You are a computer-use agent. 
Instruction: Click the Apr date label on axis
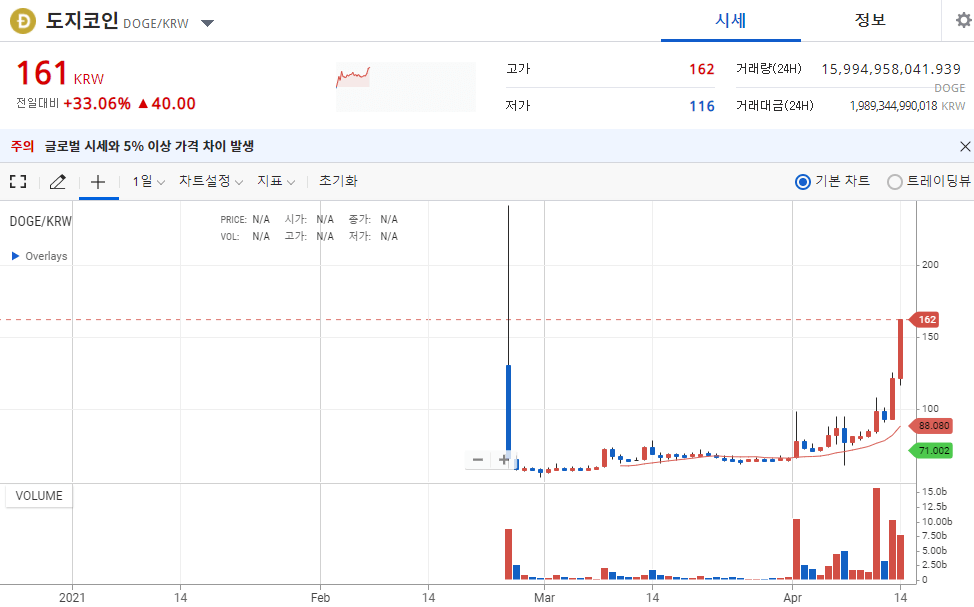792,597
